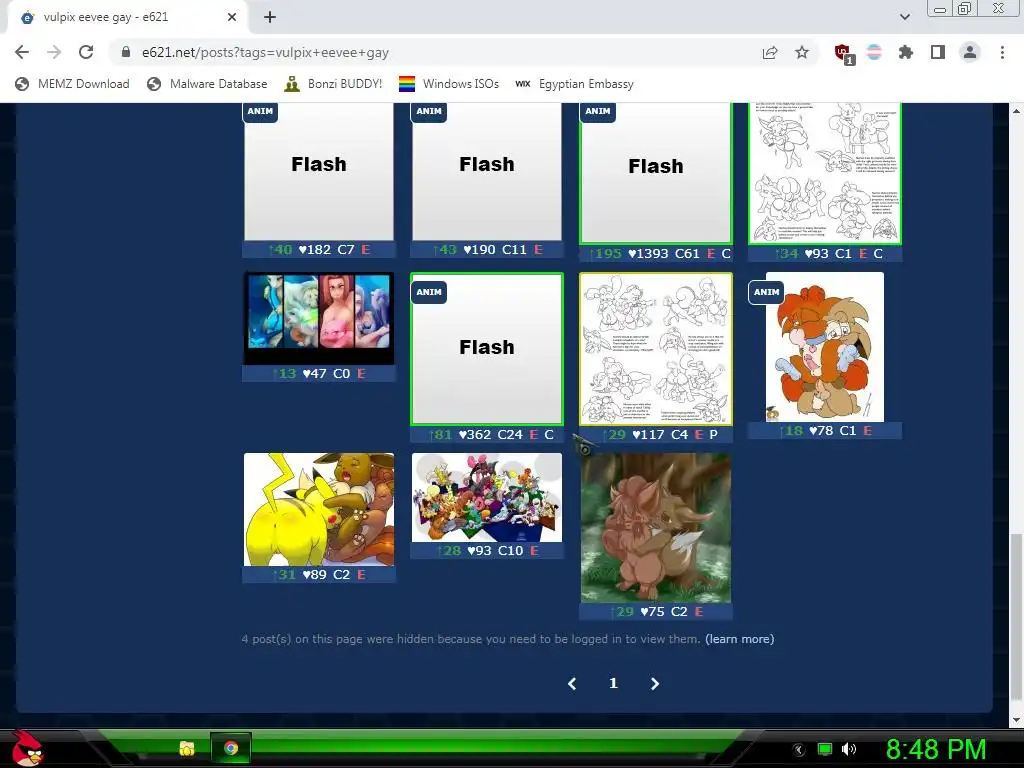Screen dimensions: 1024x768
Task: Go to the next page with right chevron
Action: click(654, 683)
